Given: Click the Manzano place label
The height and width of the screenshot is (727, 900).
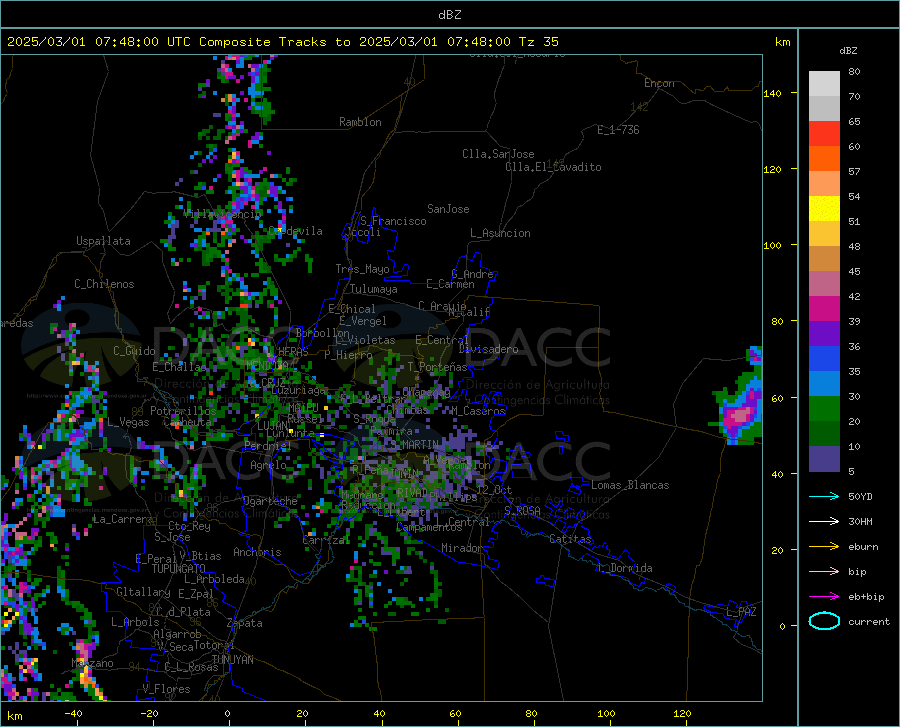Looking at the screenshot, I should coord(92,663).
